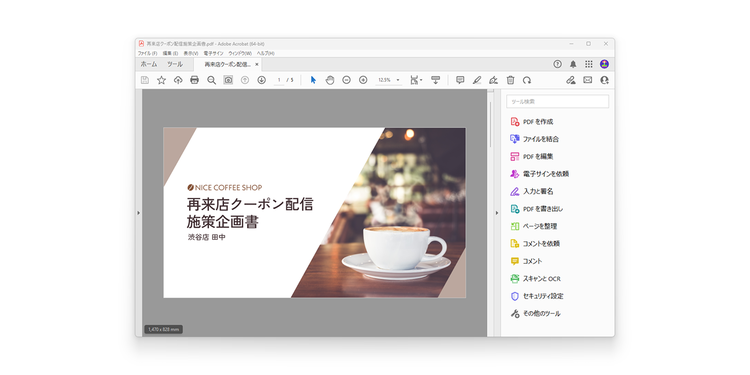Open the ウィンドウ menu
The image size is (750, 375).
point(240,54)
